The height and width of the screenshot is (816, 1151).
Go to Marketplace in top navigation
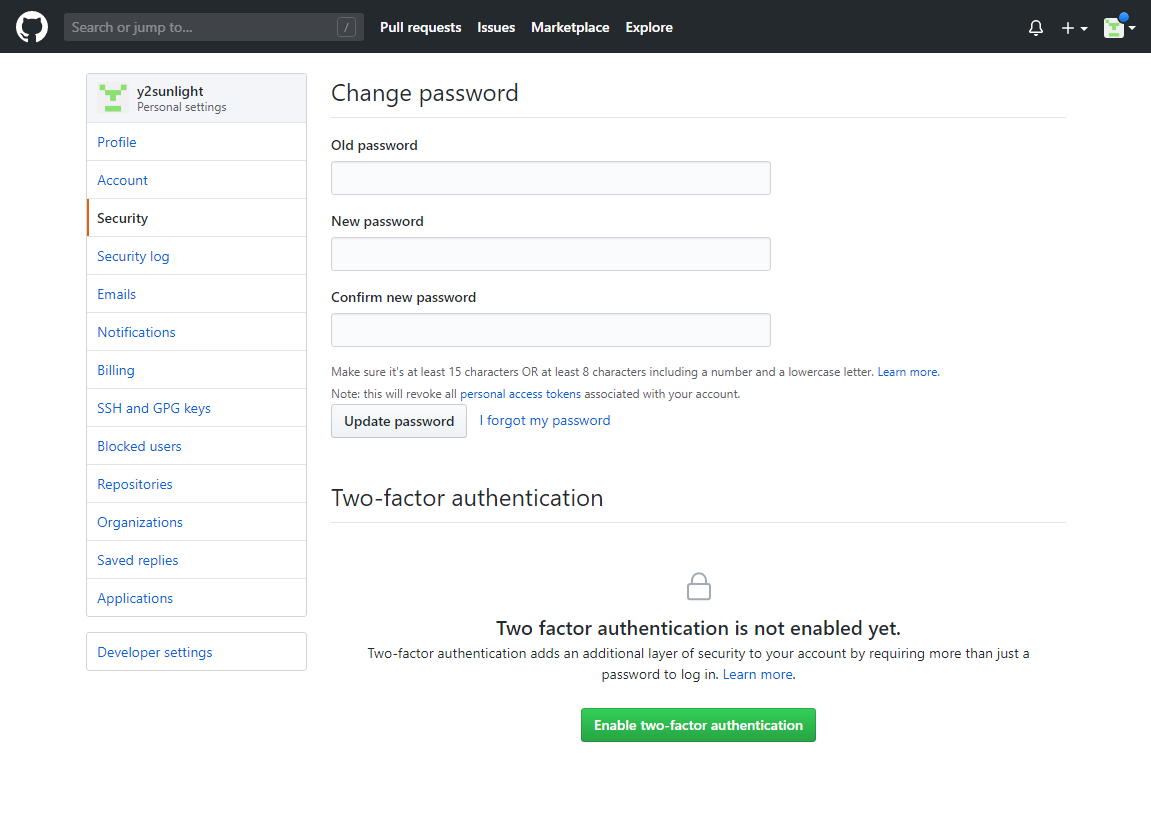[570, 27]
